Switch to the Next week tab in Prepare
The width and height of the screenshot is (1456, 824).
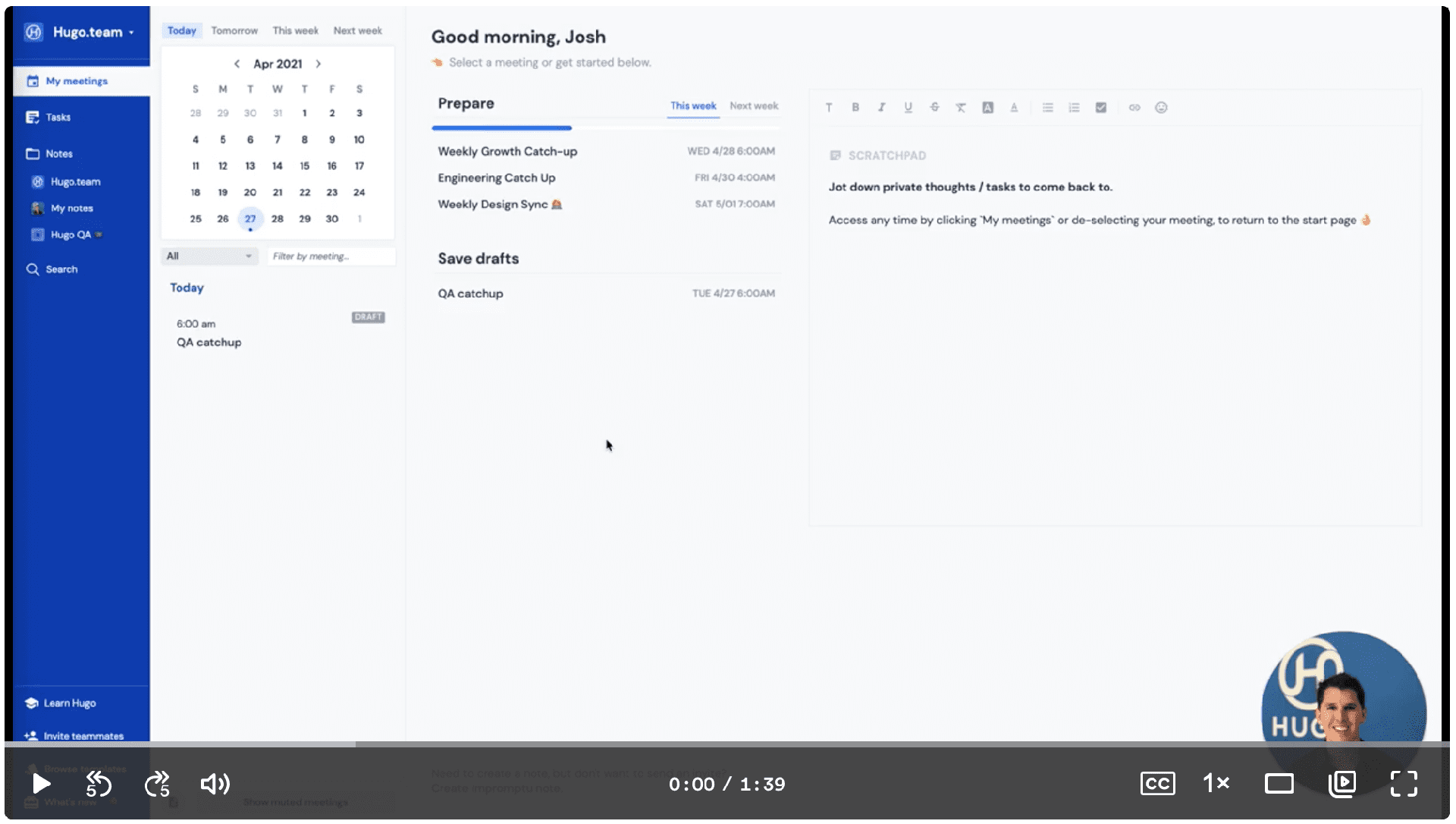pyautogui.click(x=753, y=105)
